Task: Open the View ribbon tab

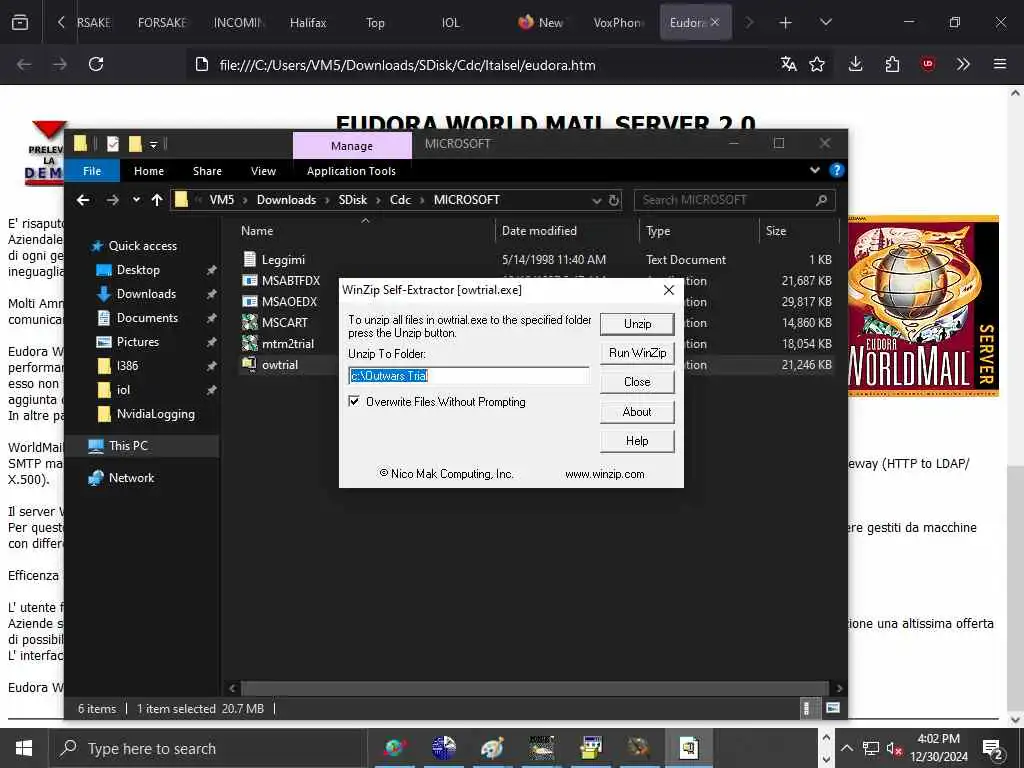Action: (263, 171)
